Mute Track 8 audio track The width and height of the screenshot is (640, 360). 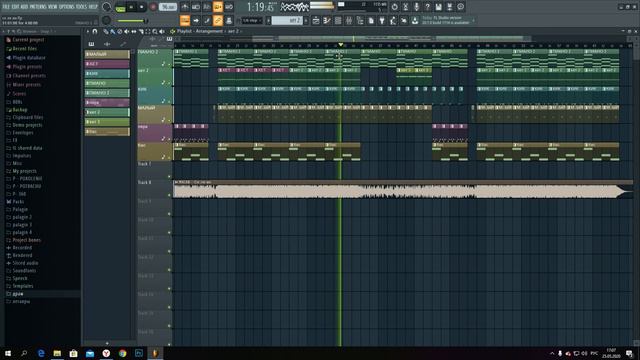[169, 195]
